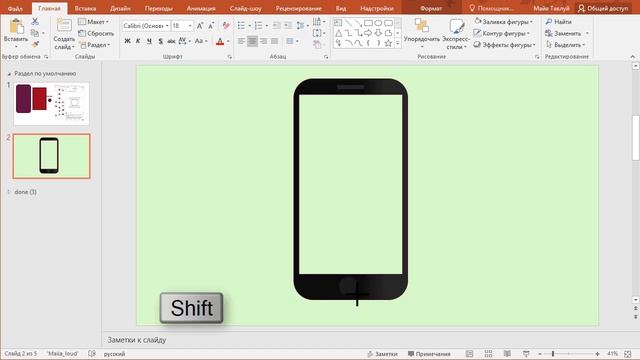
Task: Click the spell check icon in status bar
Action: pyautogui.click(x=92, y=354)
